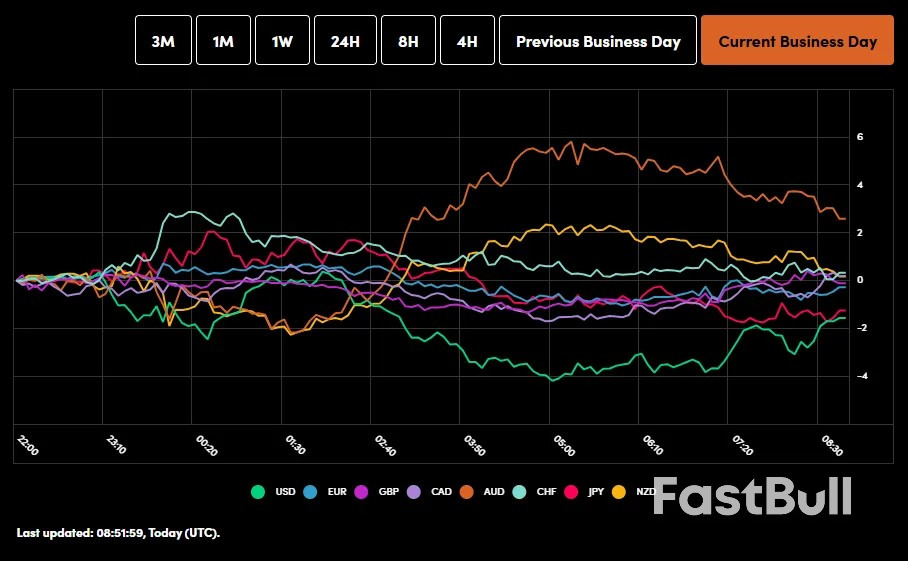Toggle the yellow NZD legend entry
The height and width of the screenshot is (561, 908).
tap(636, 492)
